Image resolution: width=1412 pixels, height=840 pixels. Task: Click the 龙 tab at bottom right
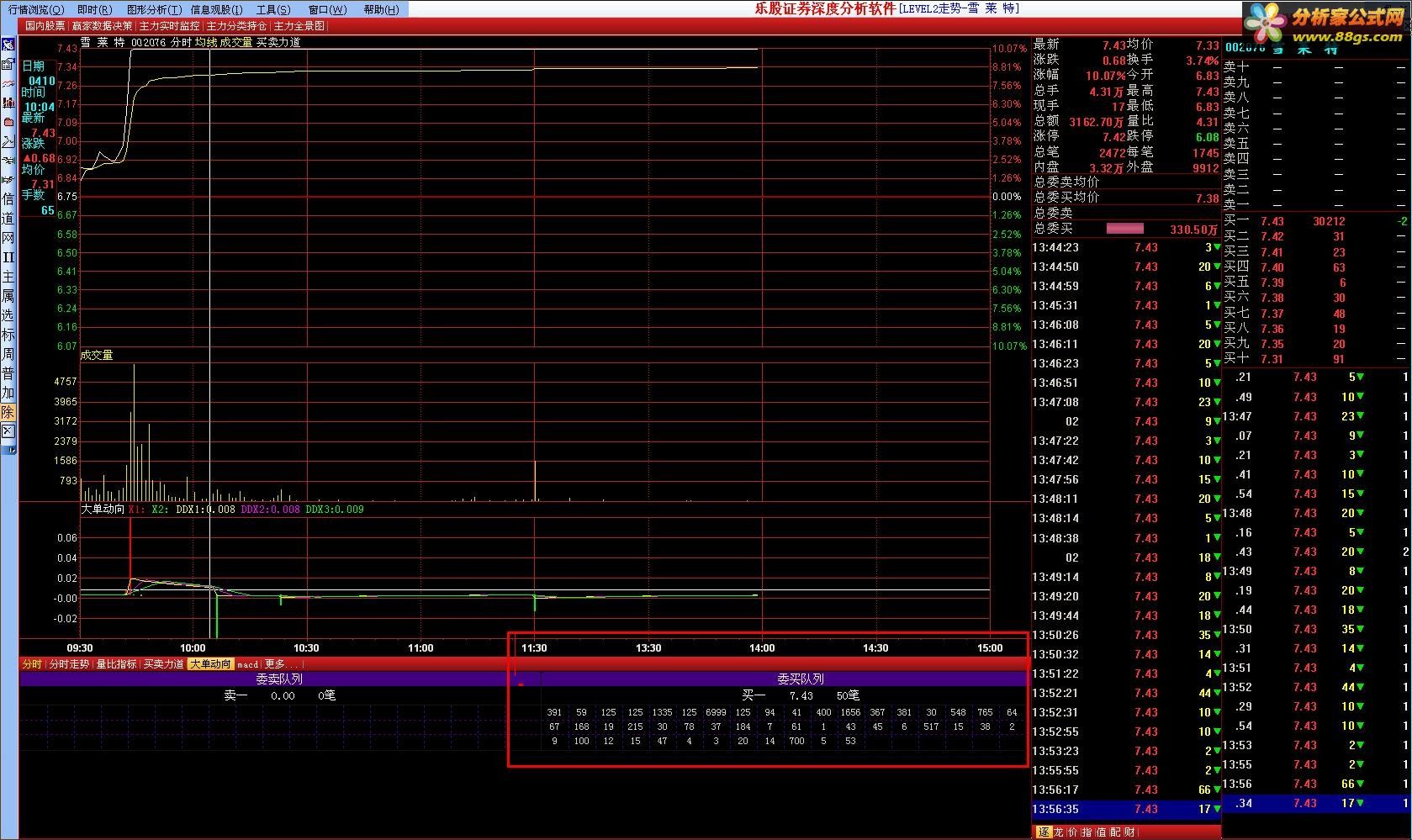[x=1059, y=832]
